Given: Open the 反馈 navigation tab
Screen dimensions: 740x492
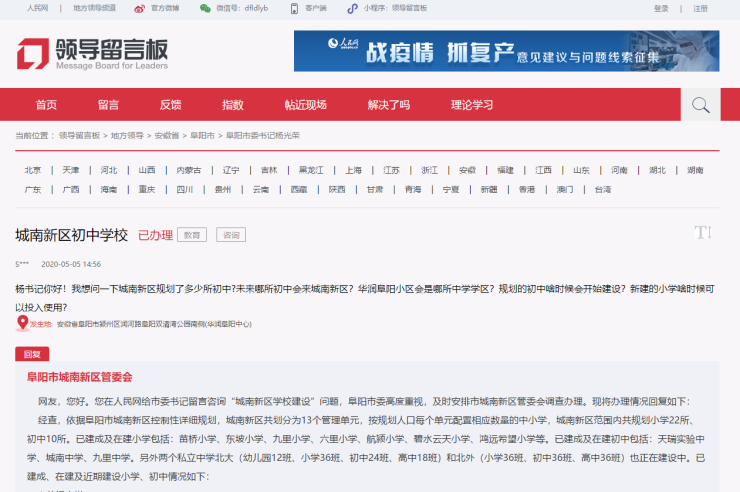Looking at the screenshot, I should 170,105.
